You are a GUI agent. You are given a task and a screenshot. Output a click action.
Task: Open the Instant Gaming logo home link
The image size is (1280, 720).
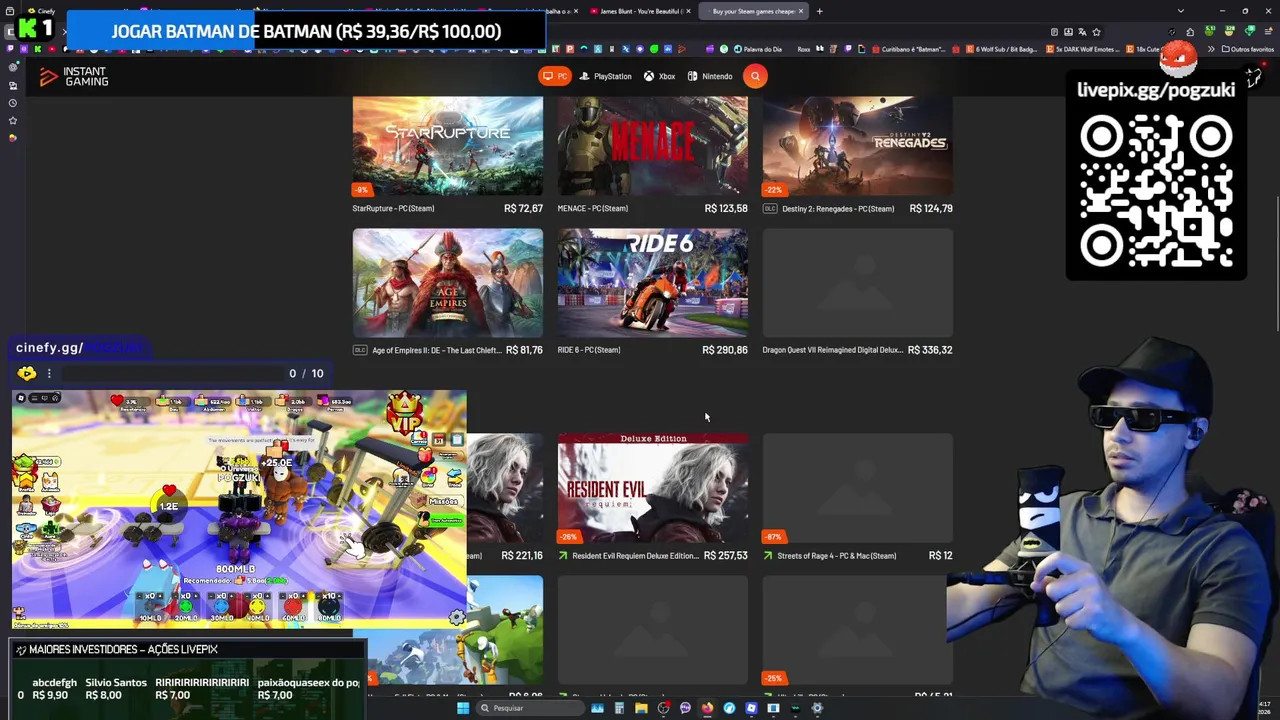(74, 76)
